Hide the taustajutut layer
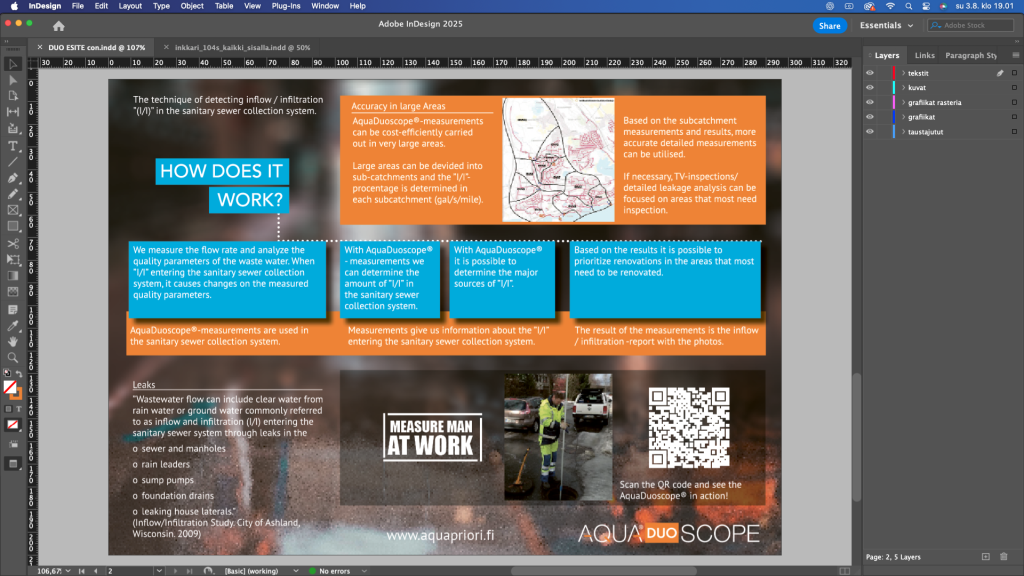Viewport: 1024px width, 576px height. tap(870, 132)
